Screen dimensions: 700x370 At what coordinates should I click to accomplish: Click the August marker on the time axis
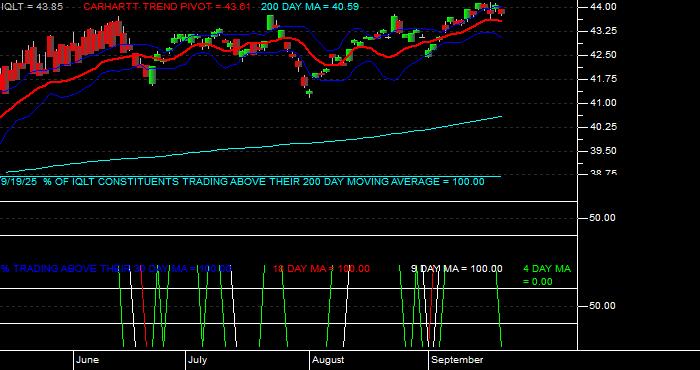click(328, 360)
